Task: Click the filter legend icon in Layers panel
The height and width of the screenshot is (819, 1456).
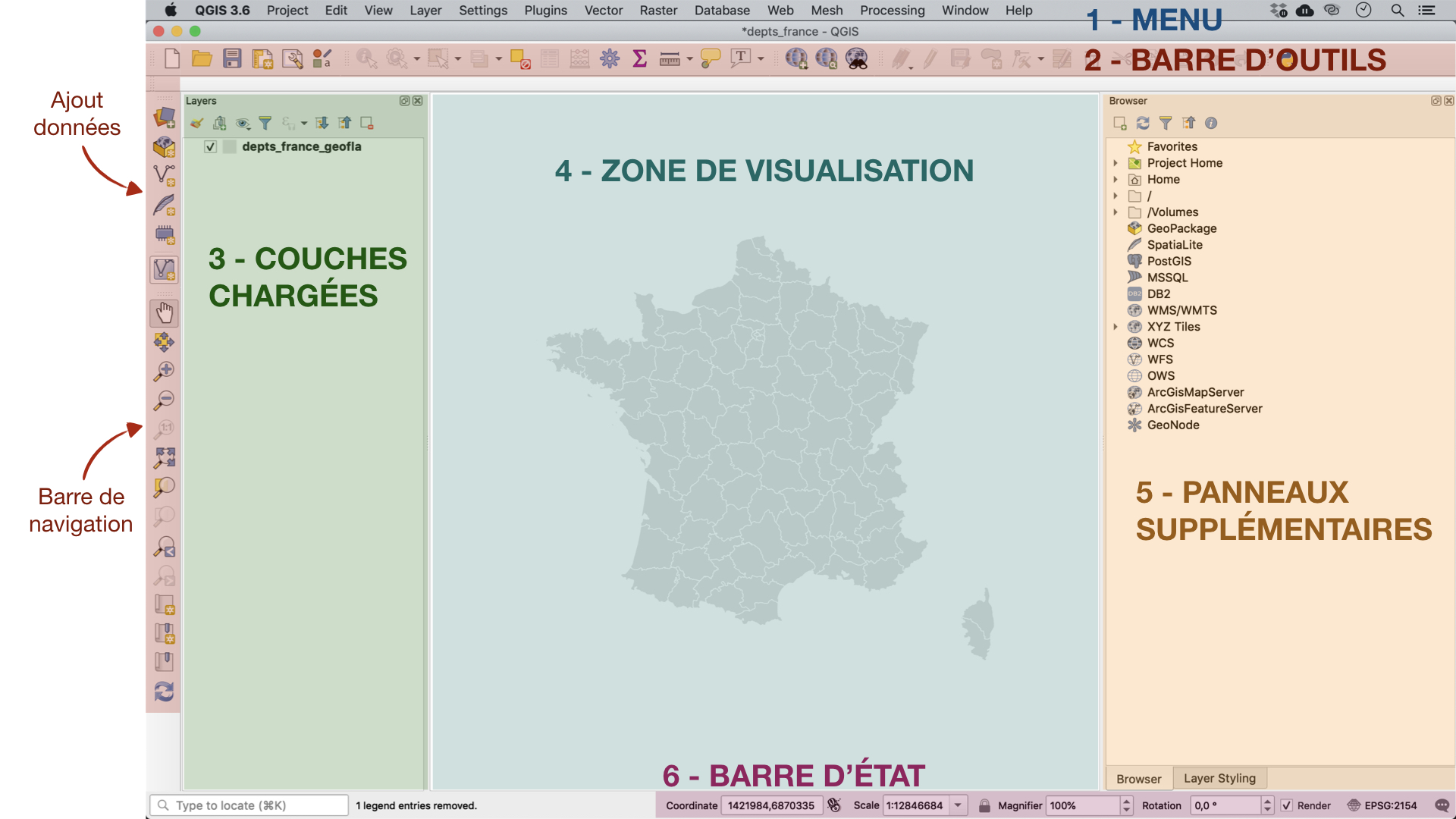Action: (265, 123)
